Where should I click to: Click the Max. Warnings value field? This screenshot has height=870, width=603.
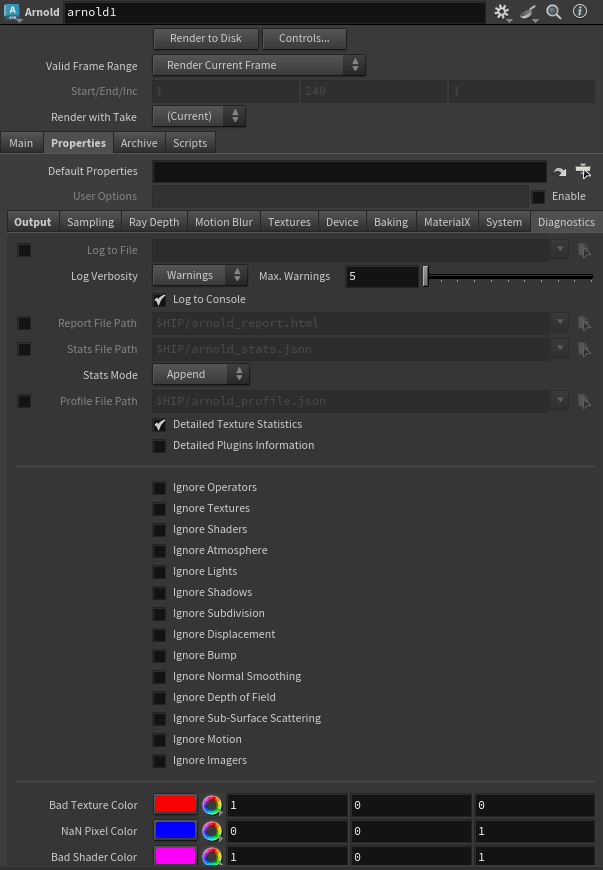pyautogui.click(x=381, y=276)
